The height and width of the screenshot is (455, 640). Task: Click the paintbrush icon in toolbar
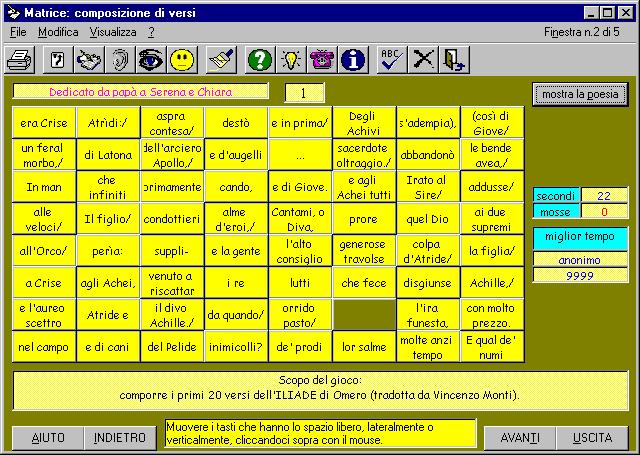pyautogui.click(x=221, y=60)
